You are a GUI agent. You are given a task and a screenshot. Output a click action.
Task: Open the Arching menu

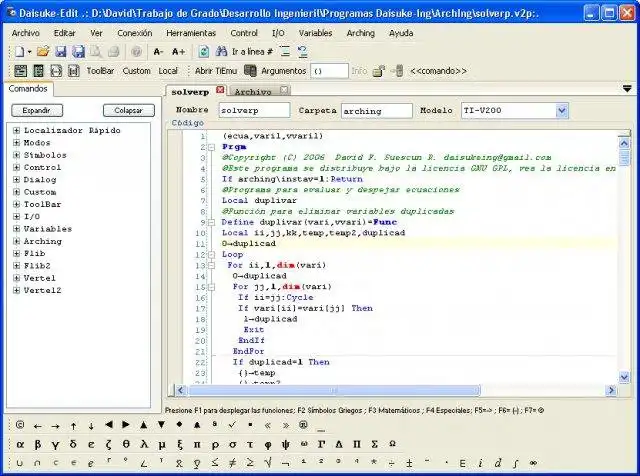(x=360, y=33)
